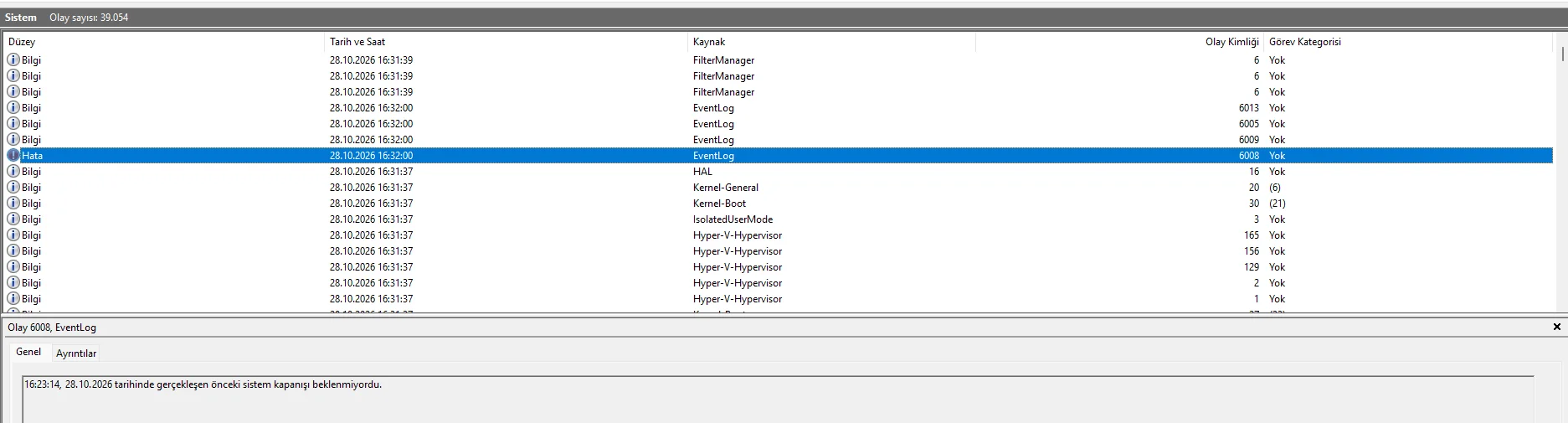Screen dimensions: 1568x423
Task: Click the info icon of EventLog 6013 row
Action: click(13, 108)
